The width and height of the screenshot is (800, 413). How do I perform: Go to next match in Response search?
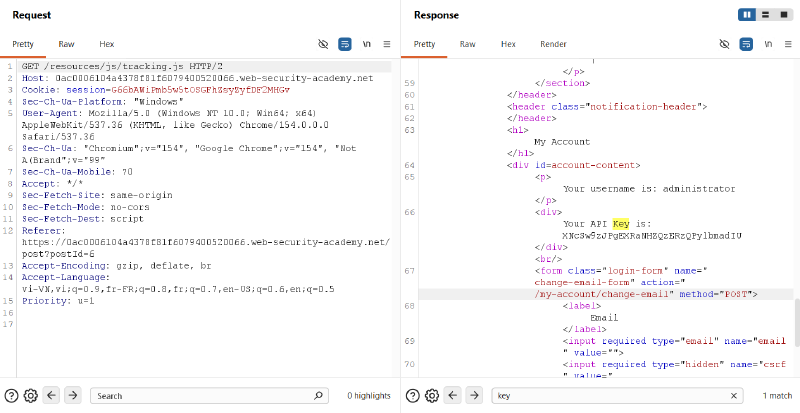pos(474,395)
